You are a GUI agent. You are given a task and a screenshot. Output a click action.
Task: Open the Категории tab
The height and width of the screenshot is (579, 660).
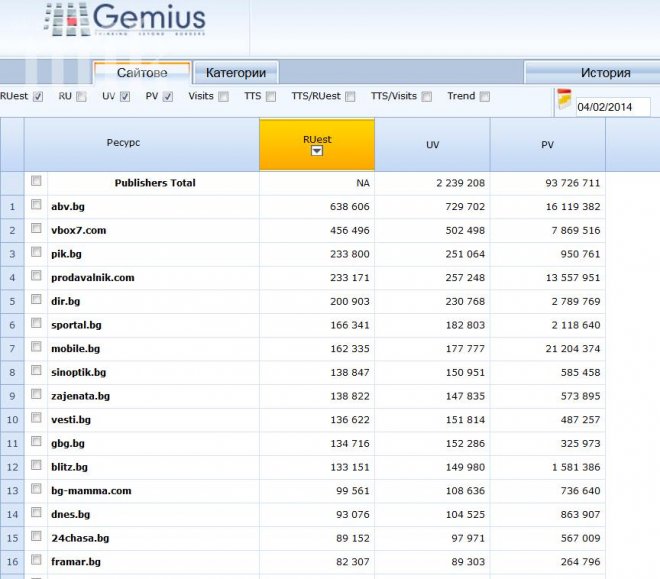(x=236, y=73)
